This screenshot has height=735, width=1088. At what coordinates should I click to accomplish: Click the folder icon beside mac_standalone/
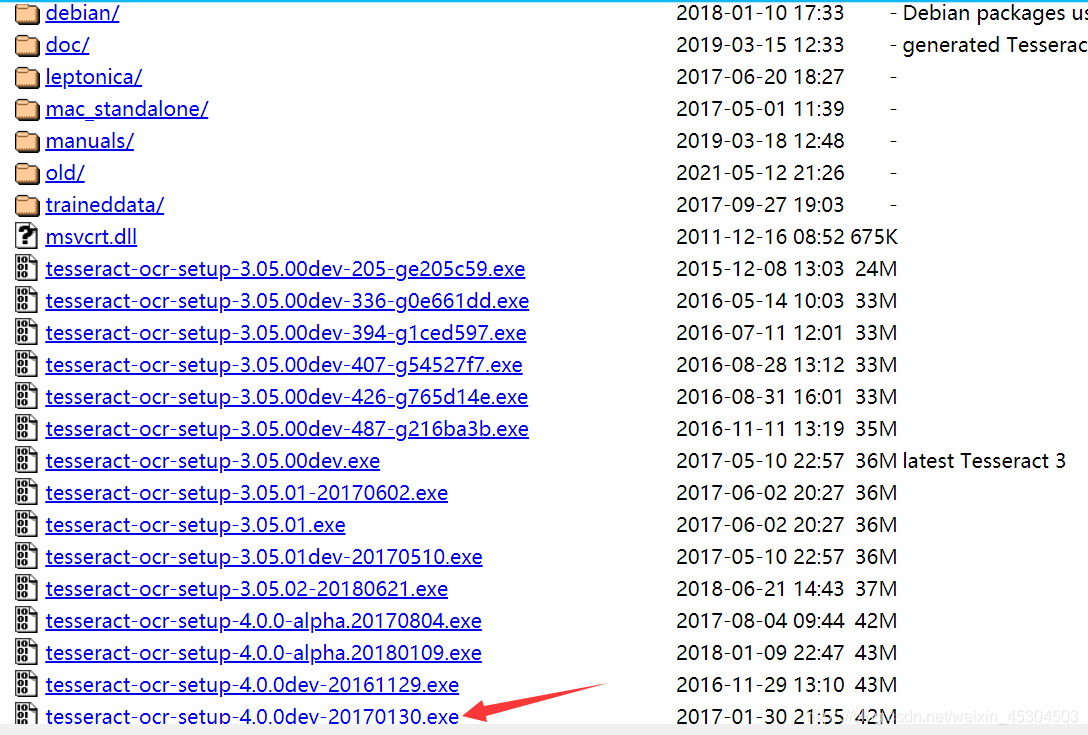[27, 109]
